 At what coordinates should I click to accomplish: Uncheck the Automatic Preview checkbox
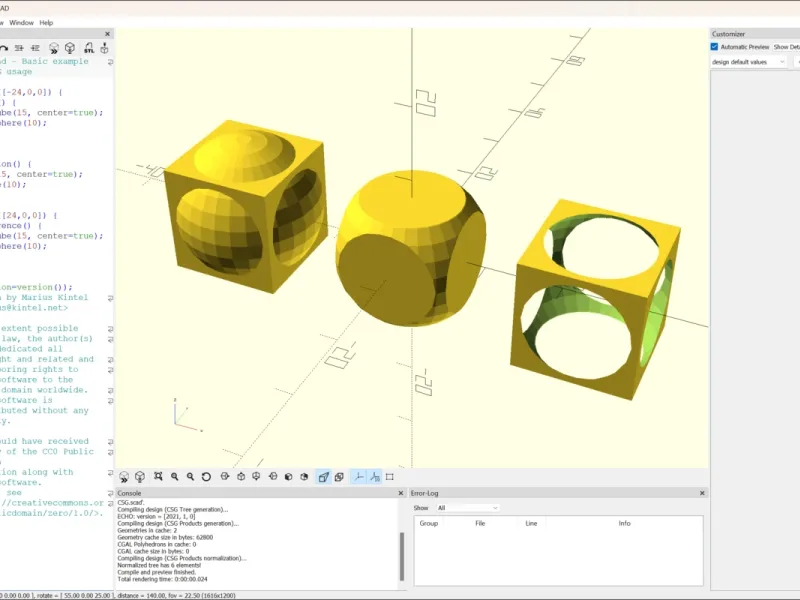coord(714,46)
